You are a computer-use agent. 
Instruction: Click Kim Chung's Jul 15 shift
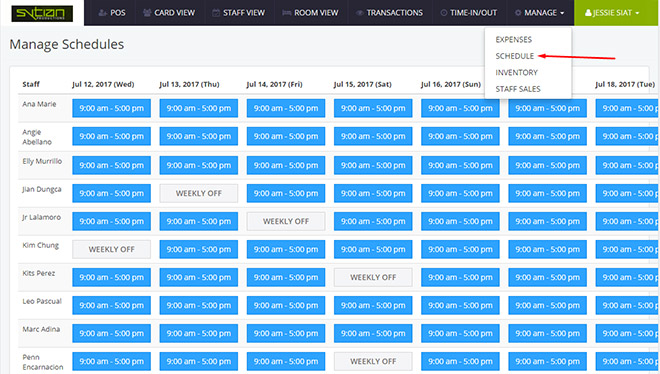(373, 249)
